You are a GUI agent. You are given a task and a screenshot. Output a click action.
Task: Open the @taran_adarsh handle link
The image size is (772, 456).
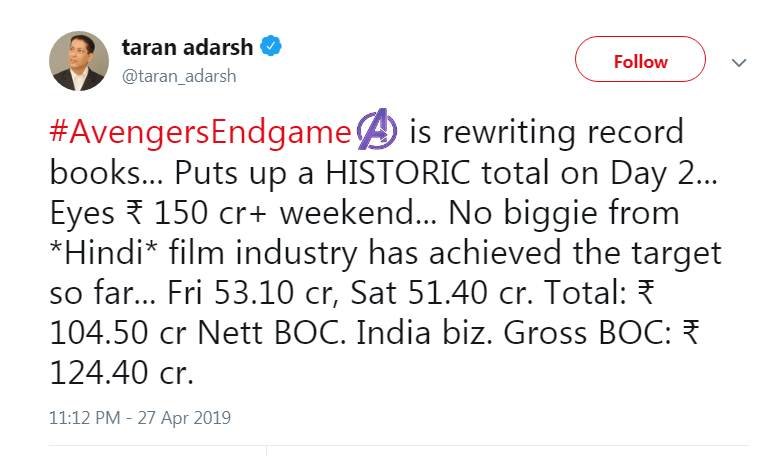179,76
